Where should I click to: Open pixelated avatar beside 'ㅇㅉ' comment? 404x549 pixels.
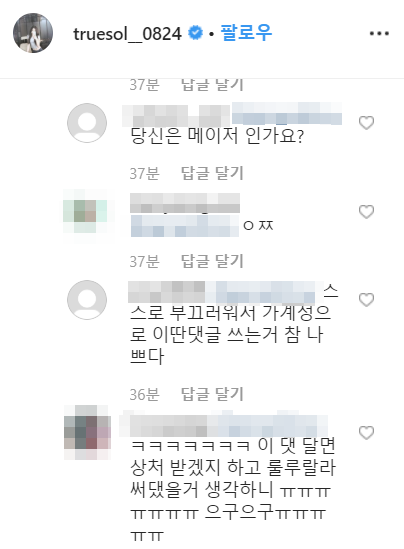click(x=85, y=211)
